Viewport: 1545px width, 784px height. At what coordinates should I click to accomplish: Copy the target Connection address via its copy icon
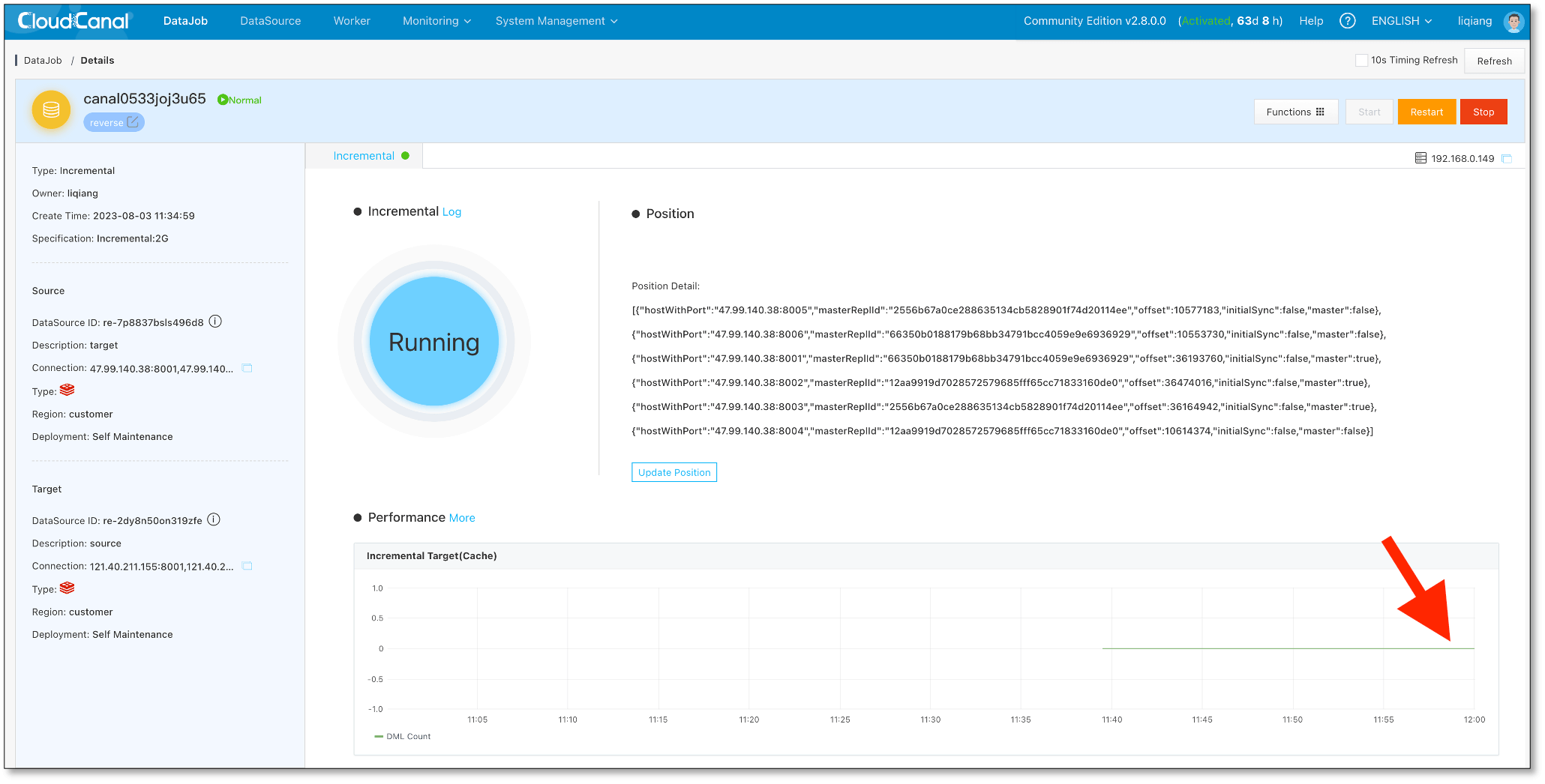tap(247, 566)
